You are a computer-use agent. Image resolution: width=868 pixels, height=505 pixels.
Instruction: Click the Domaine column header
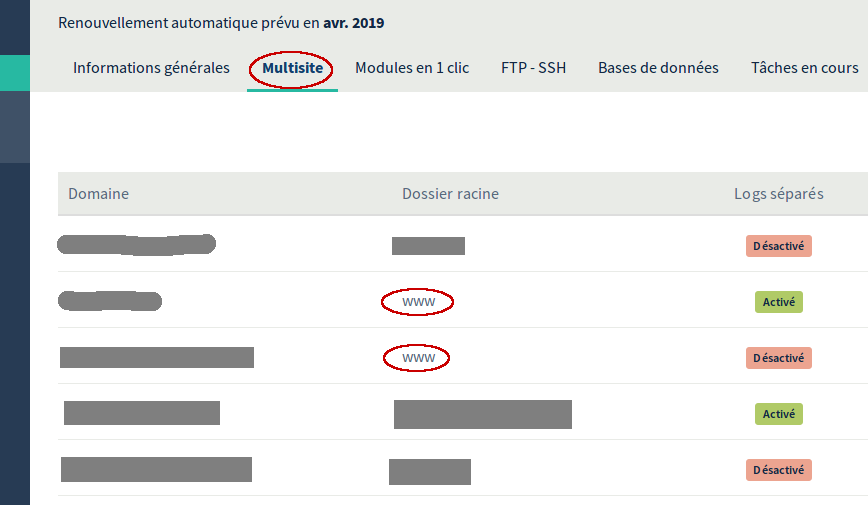98,193
